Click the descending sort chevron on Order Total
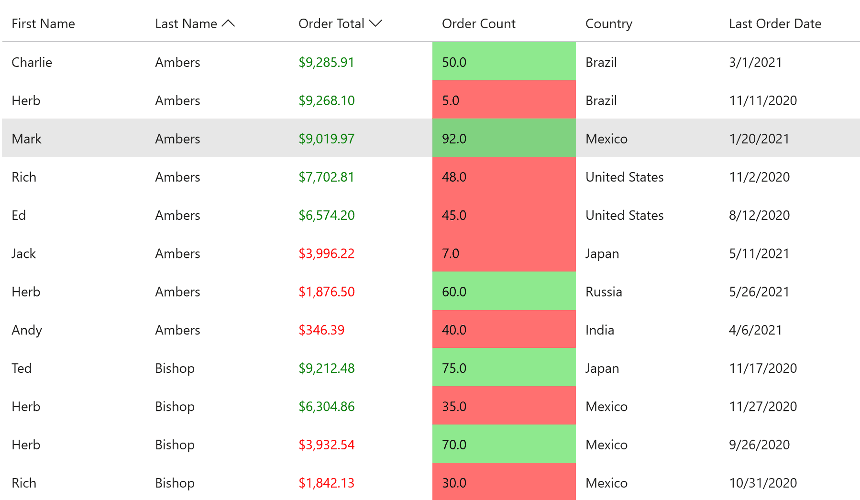Screen dimensions: 860x500 click(375, 24)
